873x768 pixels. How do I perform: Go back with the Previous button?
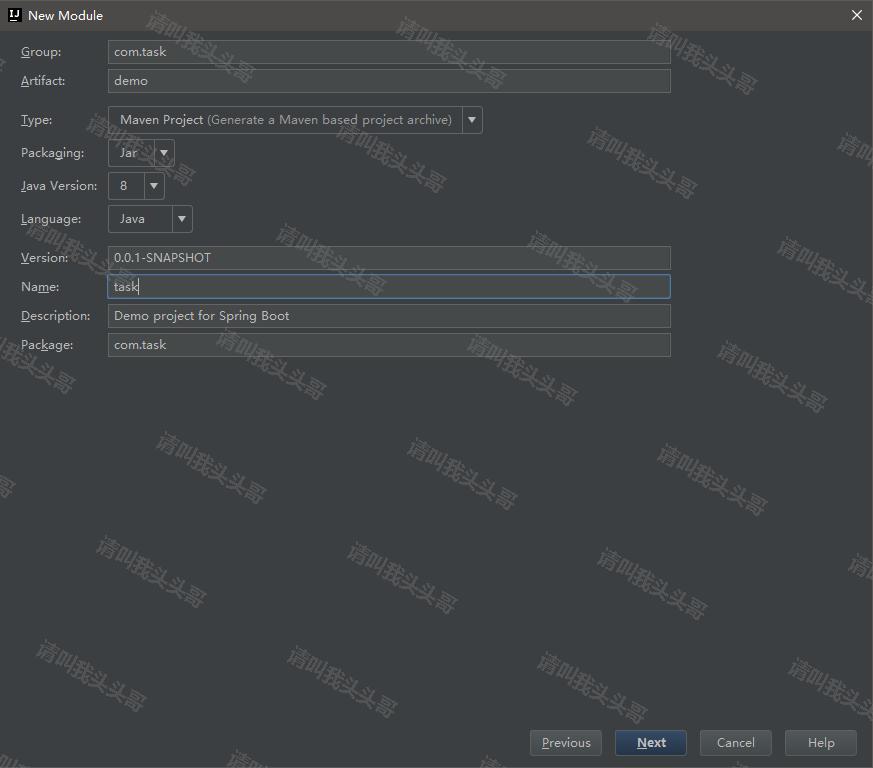(x=566, y=742)
